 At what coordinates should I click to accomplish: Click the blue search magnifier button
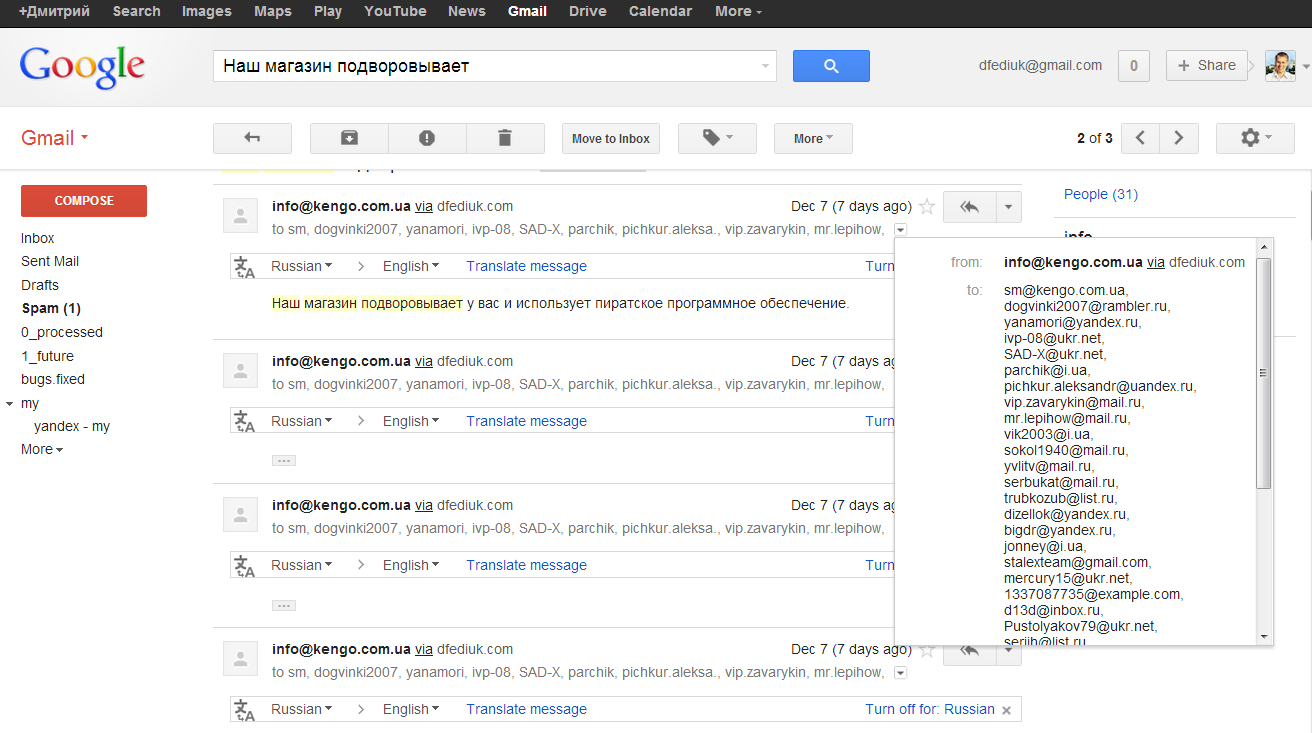click(x=830, y=66)
